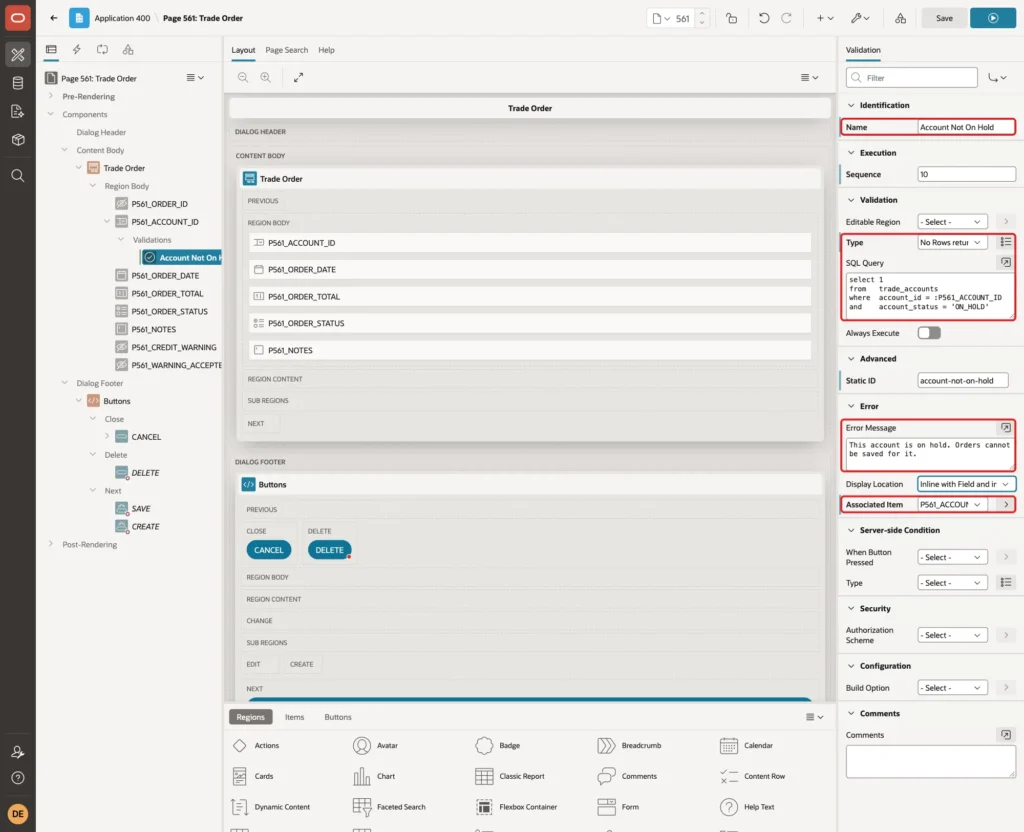Switch to Rendering tab in tree panel
This screenshot has width=1024, height=832.
pyautogui.click(x=51, y=50)
